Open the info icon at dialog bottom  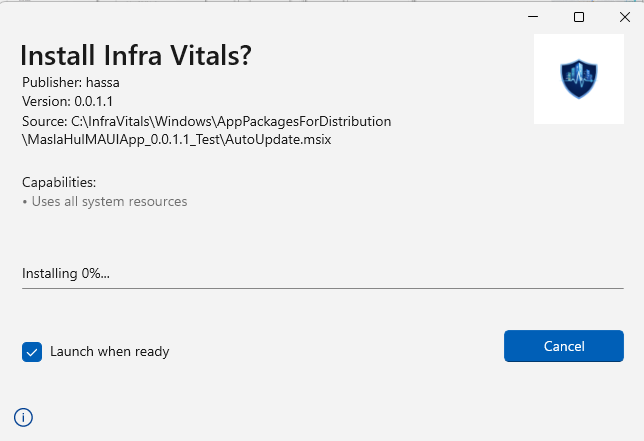click(x=23, y=418)
